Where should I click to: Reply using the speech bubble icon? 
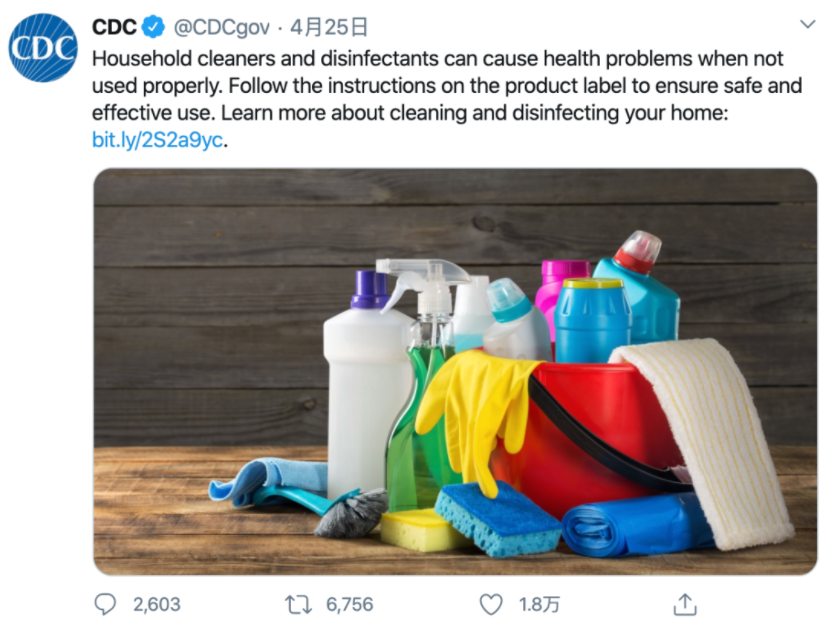pyautogui.click(x=105, y=604)
